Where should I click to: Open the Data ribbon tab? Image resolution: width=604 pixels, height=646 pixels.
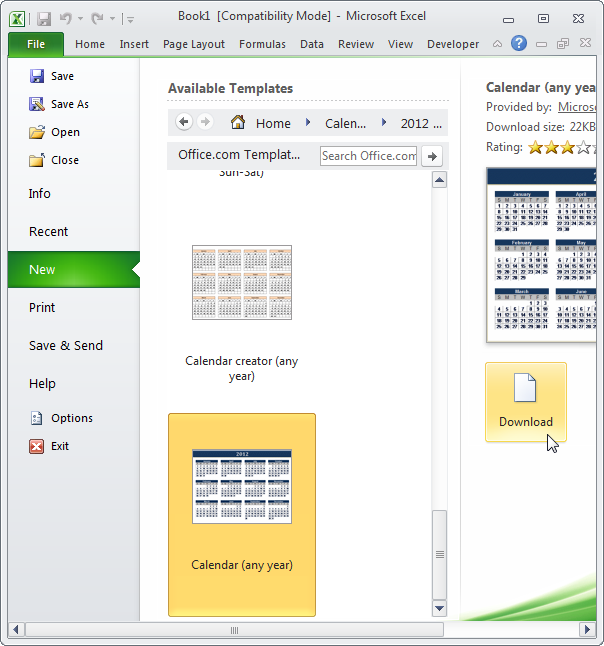(311, 44)
